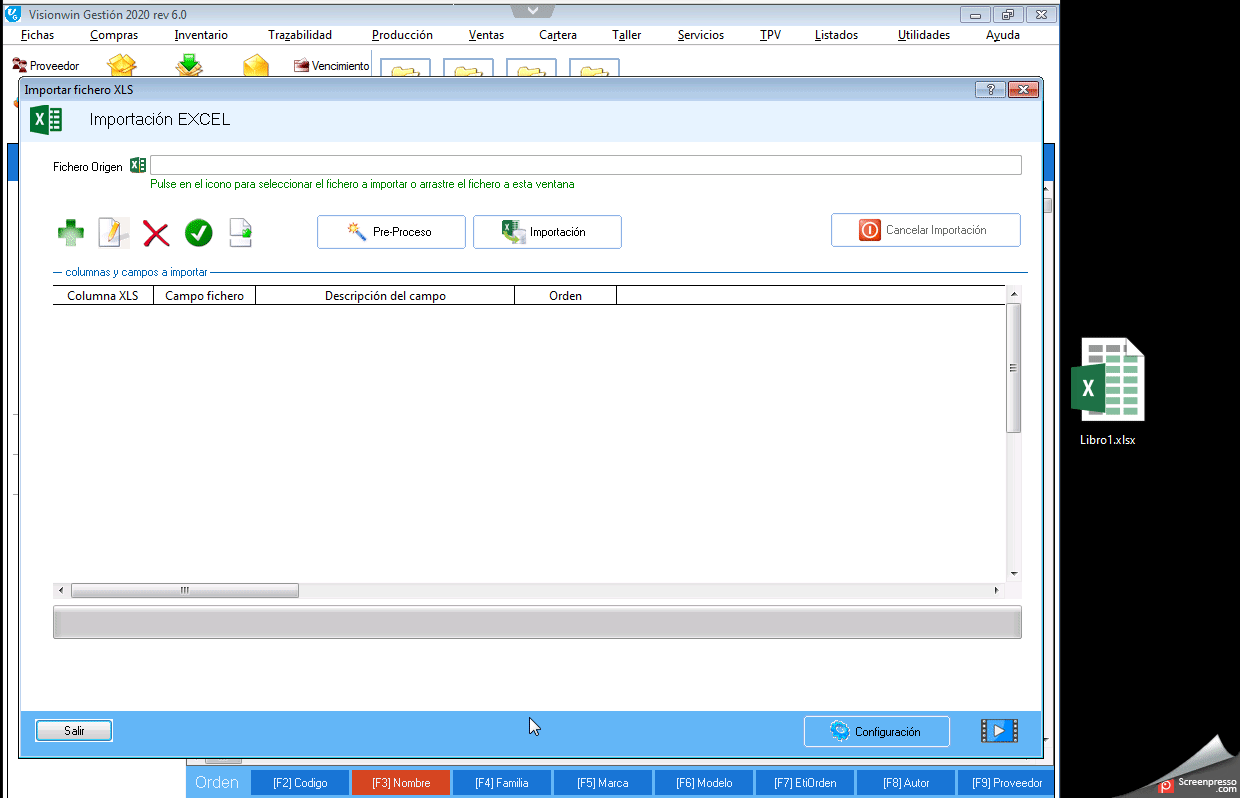The width and height of the screenshot is (1240, 798).
Task: Click the Campo fichero column header
Action: 205,295
